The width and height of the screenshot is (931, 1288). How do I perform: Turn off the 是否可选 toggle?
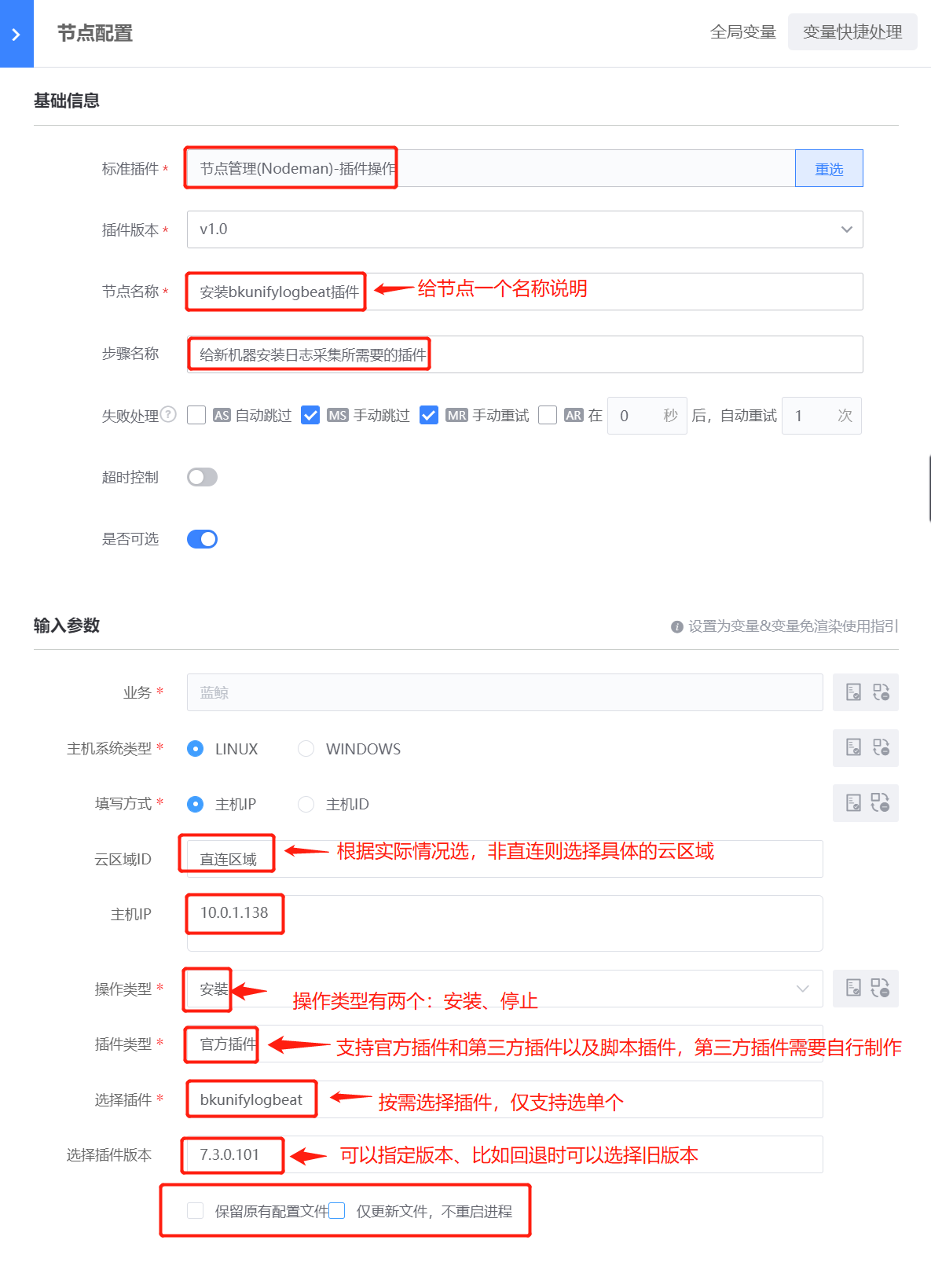pos(202,539)
